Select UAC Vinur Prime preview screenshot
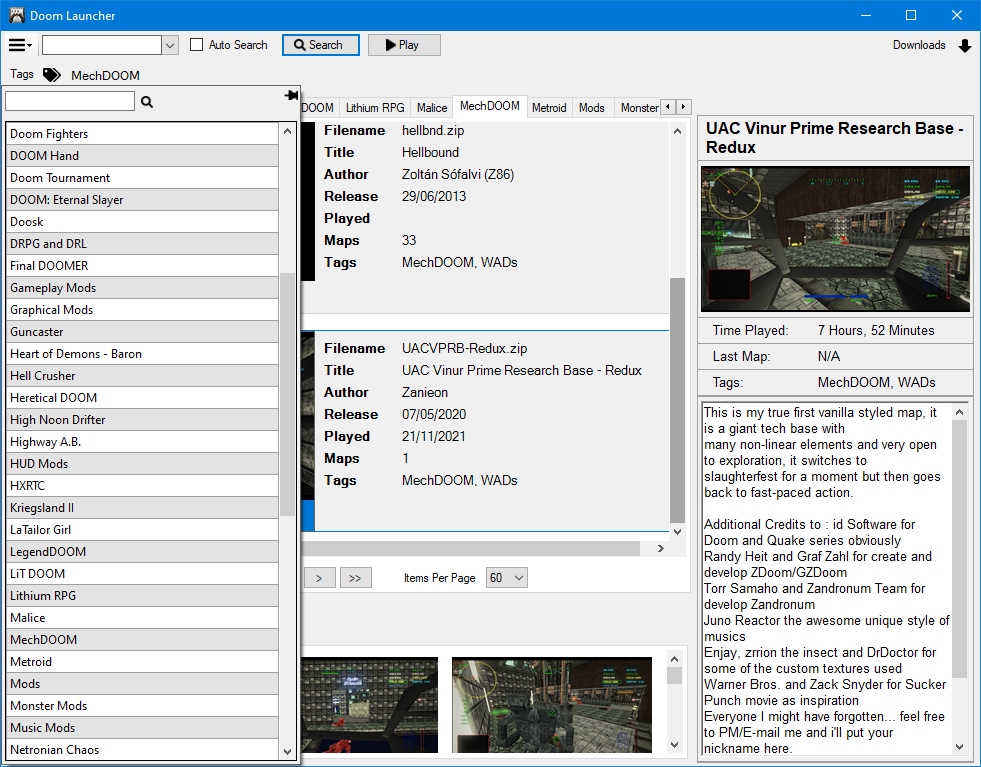 pos(835,239)
